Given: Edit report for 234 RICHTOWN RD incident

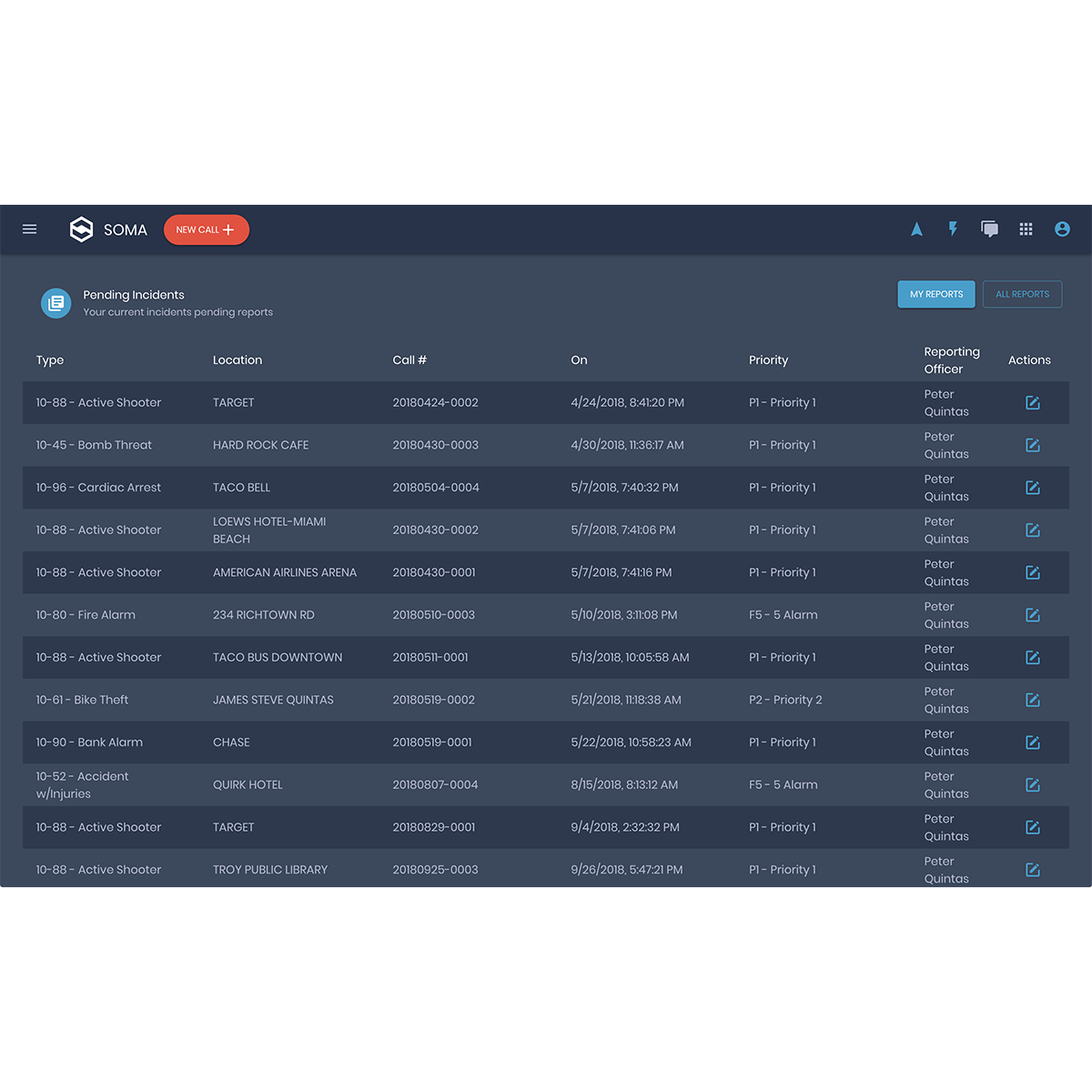Looking at the screenshot, I should pyautogui.click(x=1033, y=615).
